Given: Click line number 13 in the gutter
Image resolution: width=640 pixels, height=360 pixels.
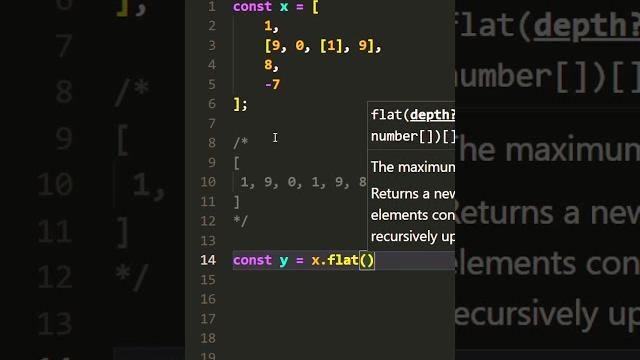Looking at the screenshot, I should pyautogui.click(x=208, y=240).
